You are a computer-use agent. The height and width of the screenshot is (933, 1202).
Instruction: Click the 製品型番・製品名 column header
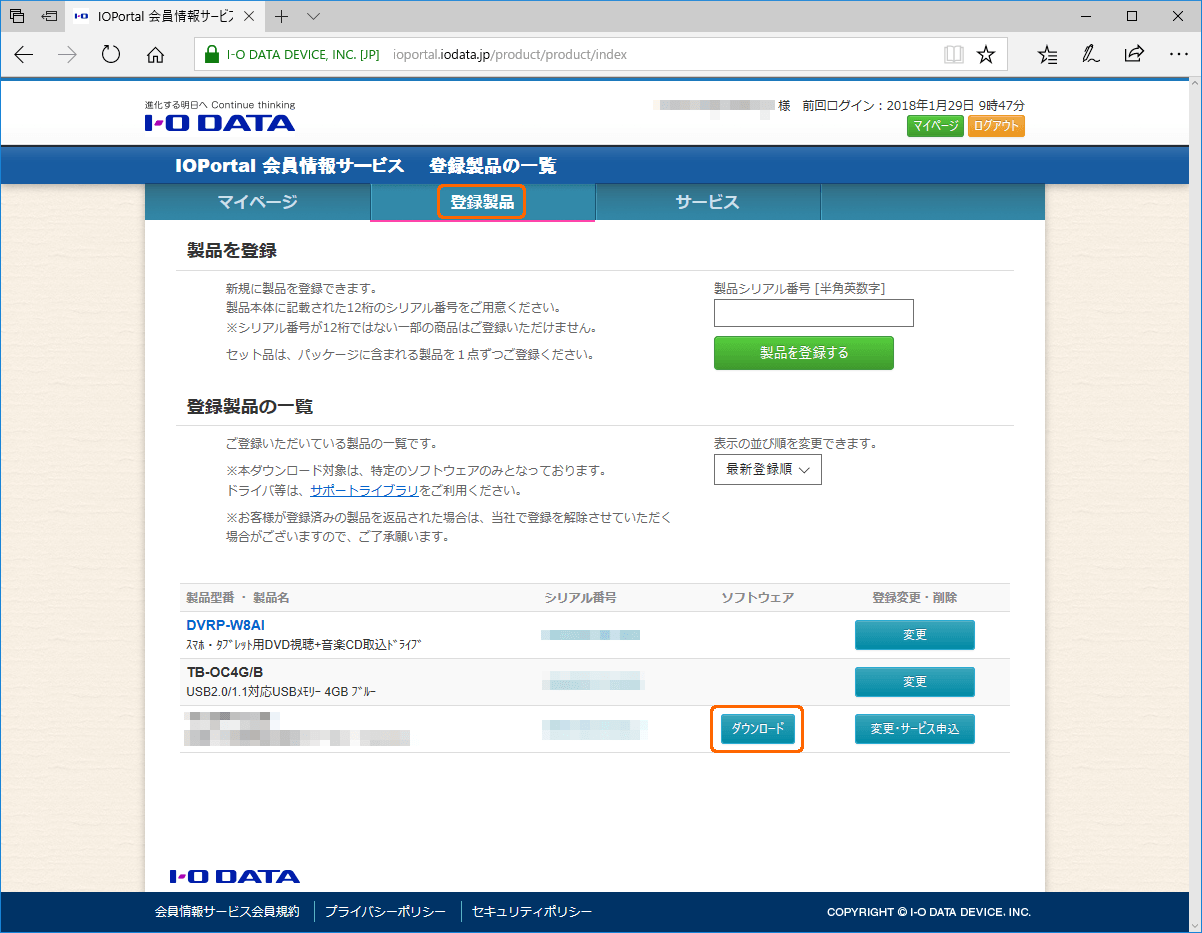point(238,598)
